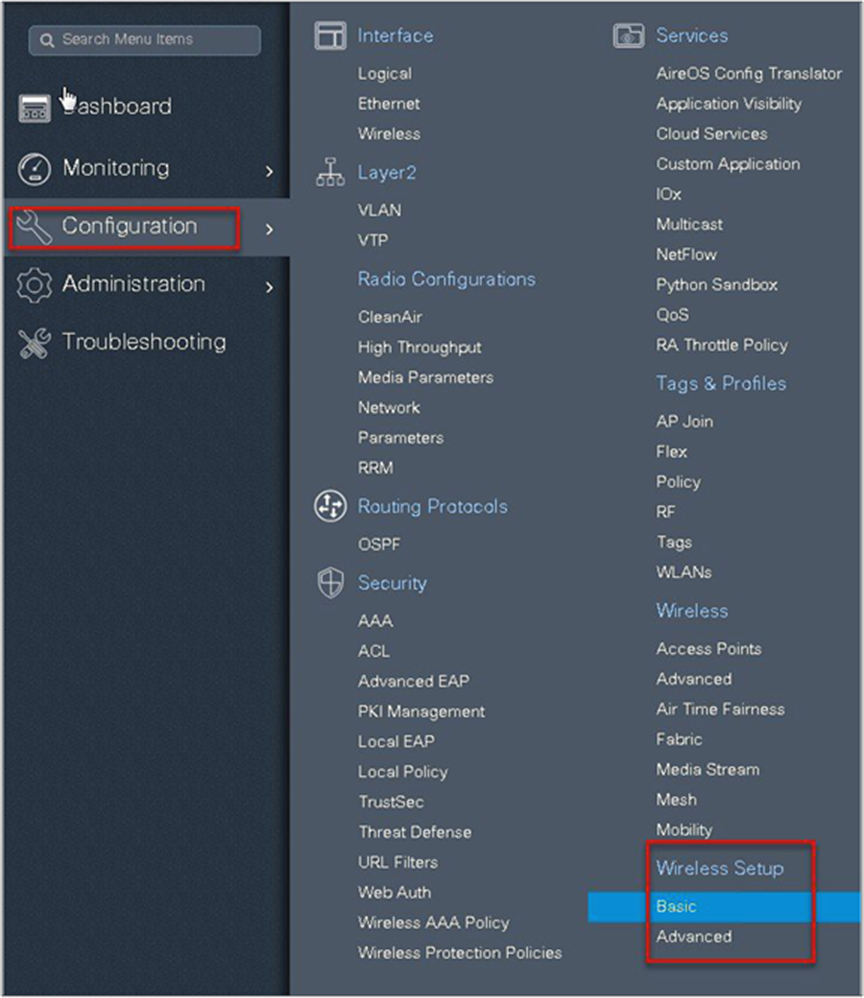Select Advanced under Wireless Setup

point(693,937)
